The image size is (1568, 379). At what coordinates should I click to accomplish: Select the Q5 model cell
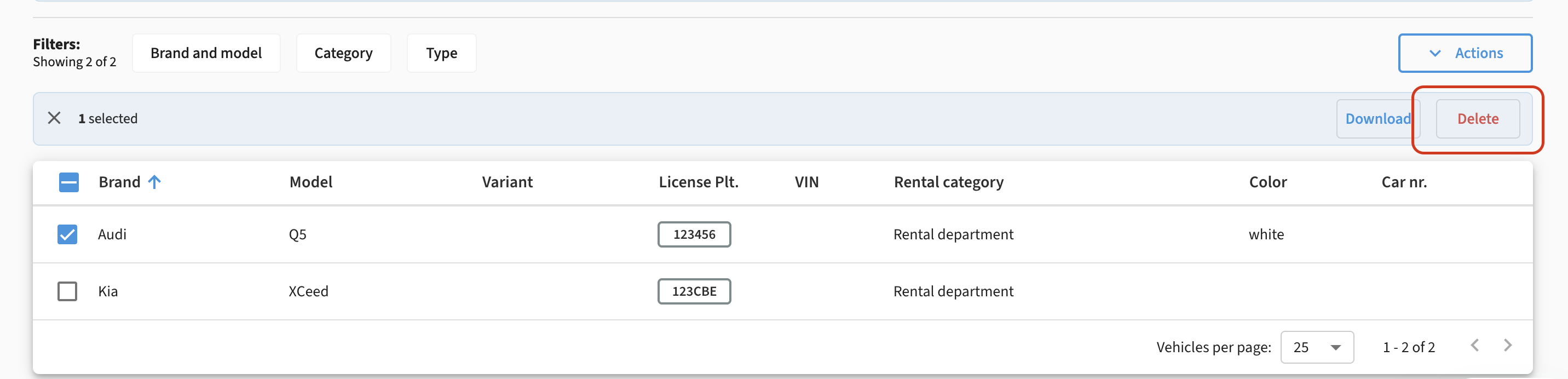tap(298, 234)
